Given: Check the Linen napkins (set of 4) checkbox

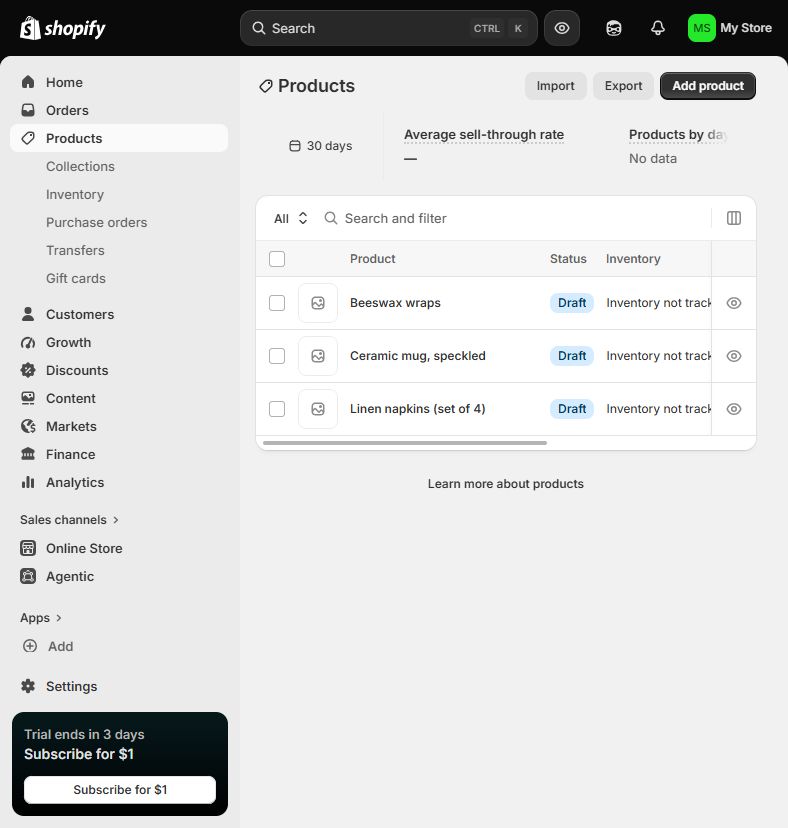Looking at the screenshot, I should [277, 409].
